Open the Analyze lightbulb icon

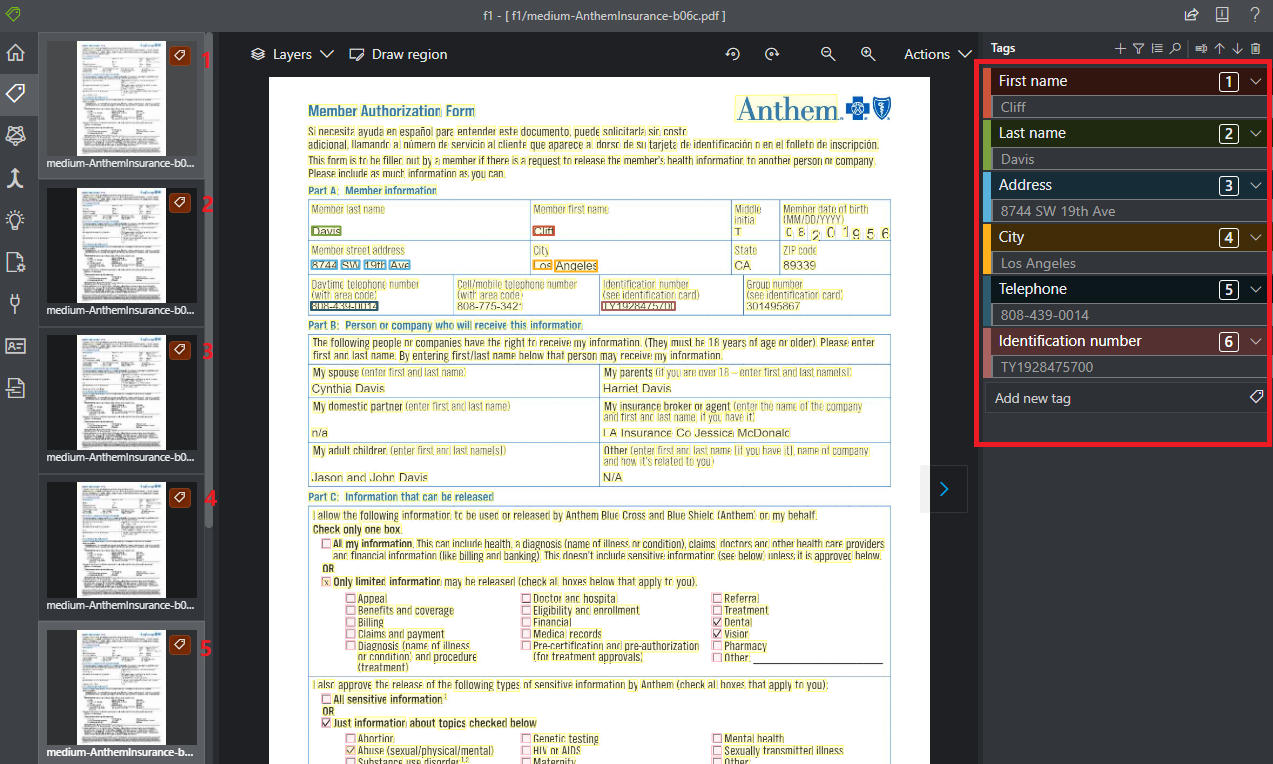(16, 220)
